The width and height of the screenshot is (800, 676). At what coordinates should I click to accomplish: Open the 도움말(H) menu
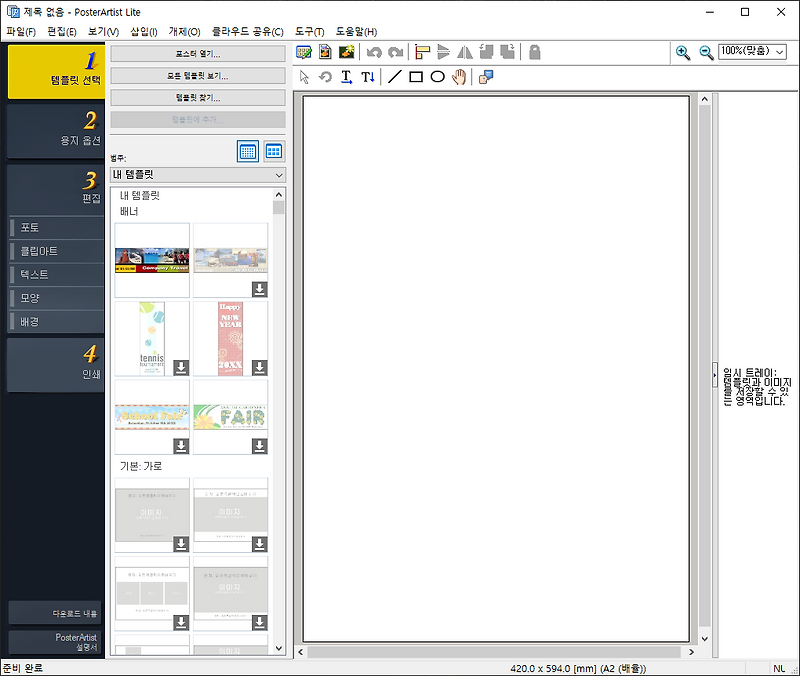(x=356, y=32)
